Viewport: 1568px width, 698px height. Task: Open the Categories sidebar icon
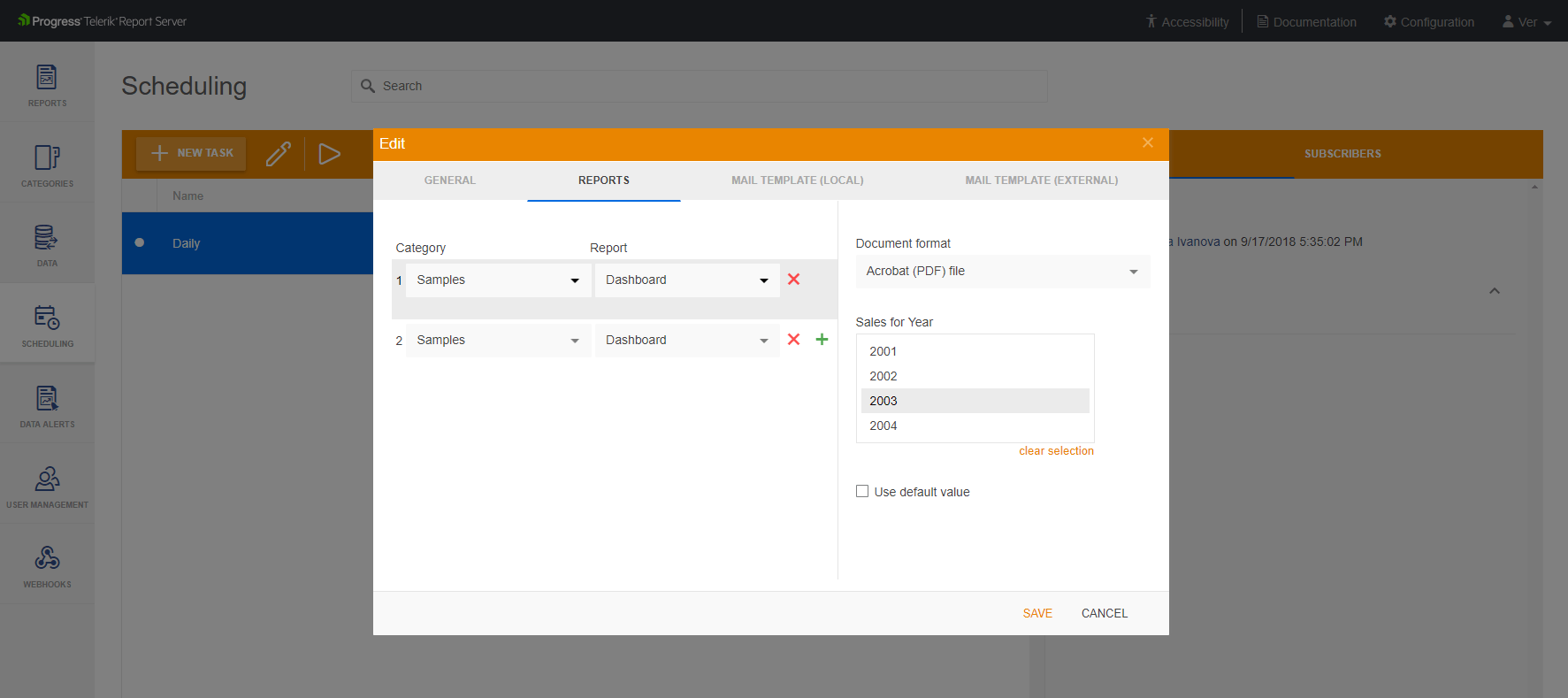click(x=47, y=165)
